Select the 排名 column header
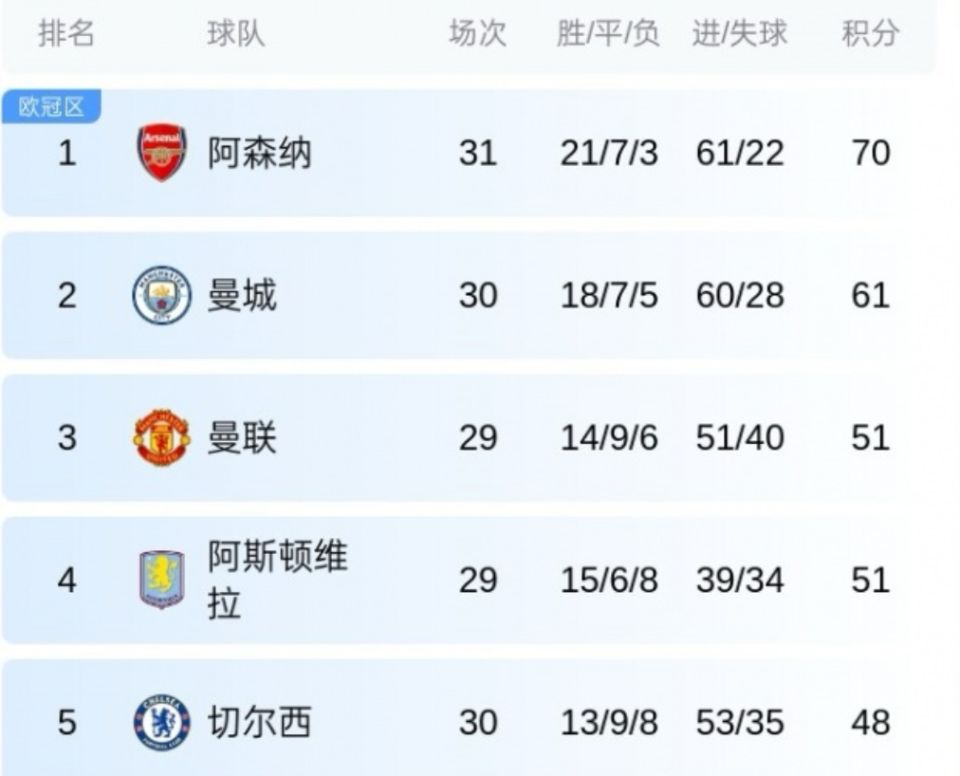The width and height of the screenshot is (960, 776). tap(66, 34)
